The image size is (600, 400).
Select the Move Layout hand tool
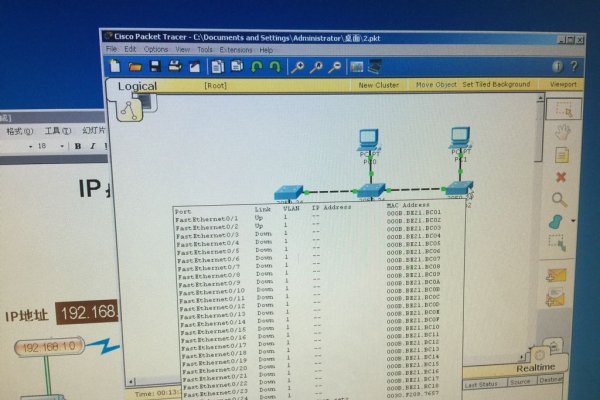(x=561, y=131)
